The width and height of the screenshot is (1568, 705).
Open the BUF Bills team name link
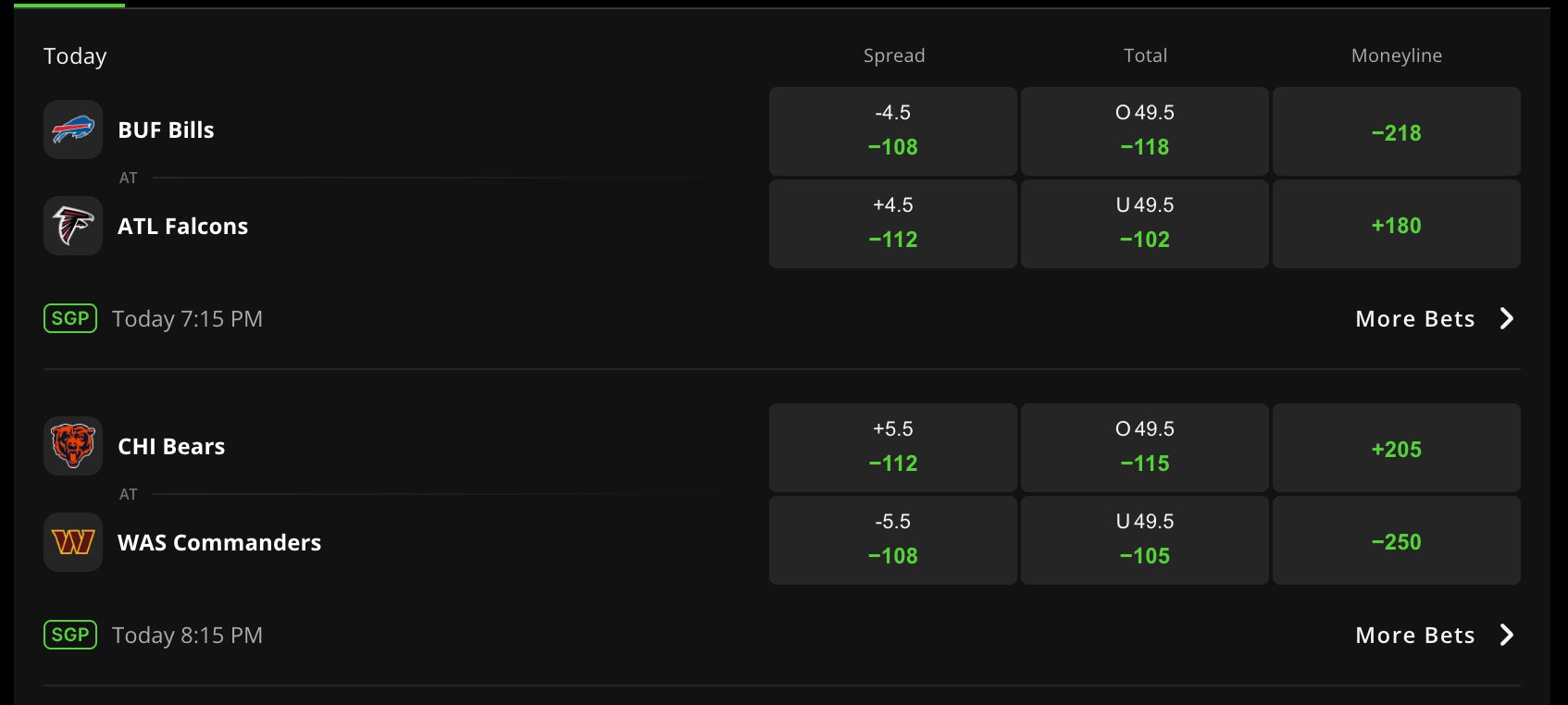166,130
